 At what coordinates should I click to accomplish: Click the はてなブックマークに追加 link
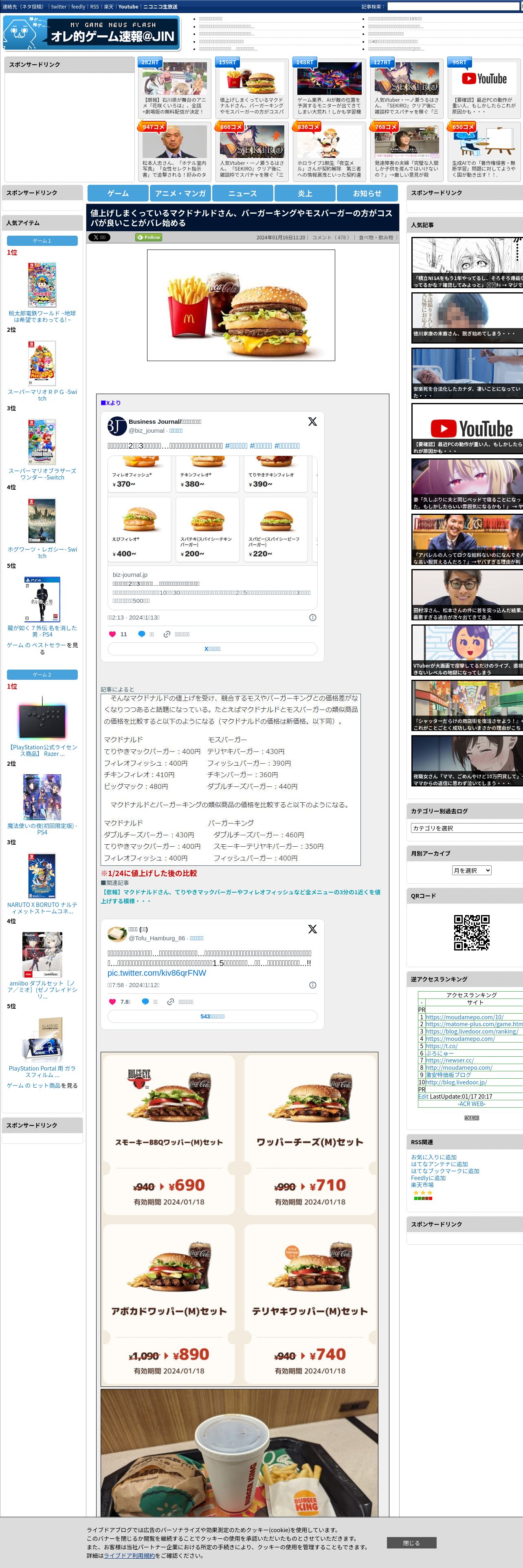pyautogui.click(x=445, y=1171)
